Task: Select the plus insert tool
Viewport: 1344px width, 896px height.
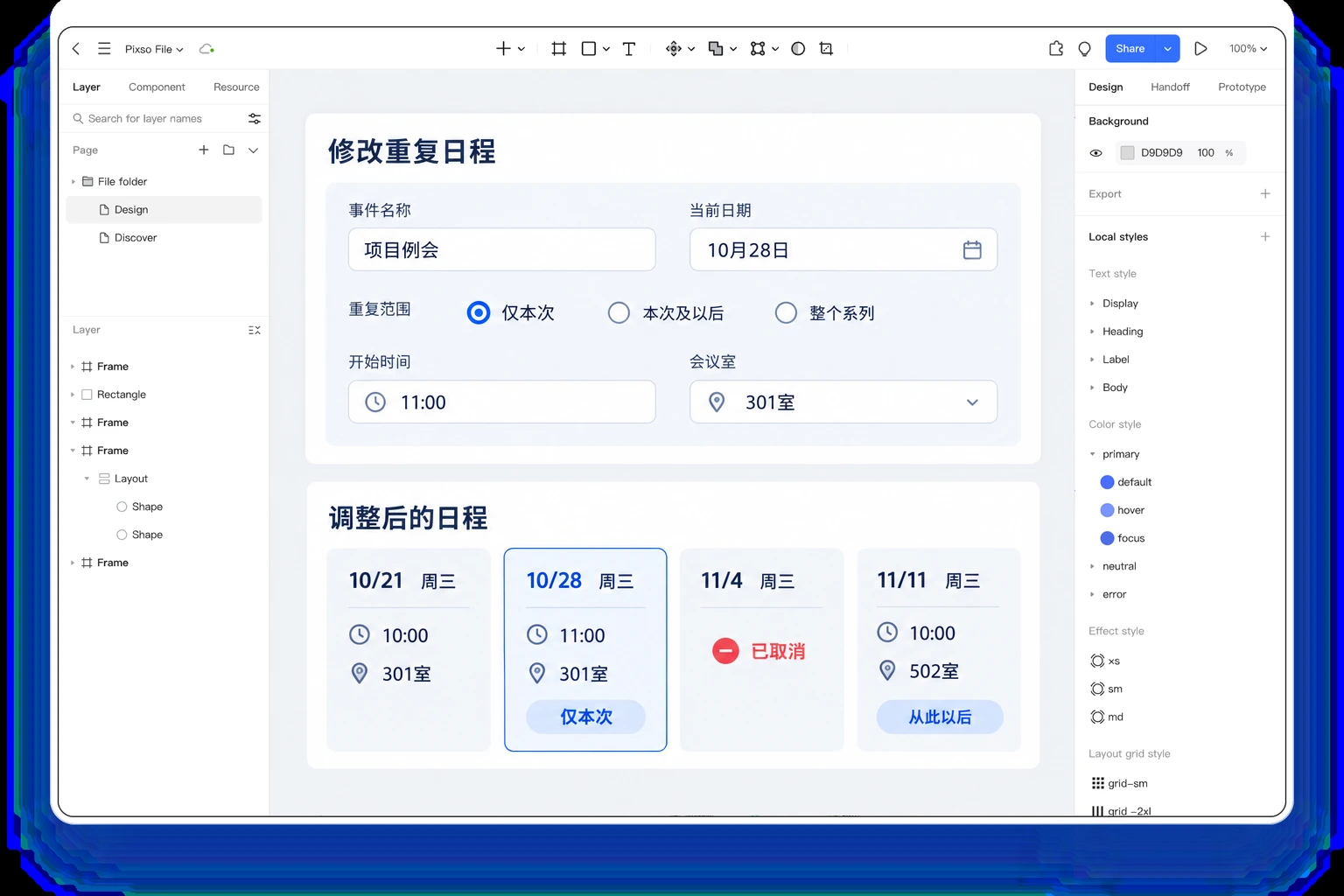Action: click(503, 49)
